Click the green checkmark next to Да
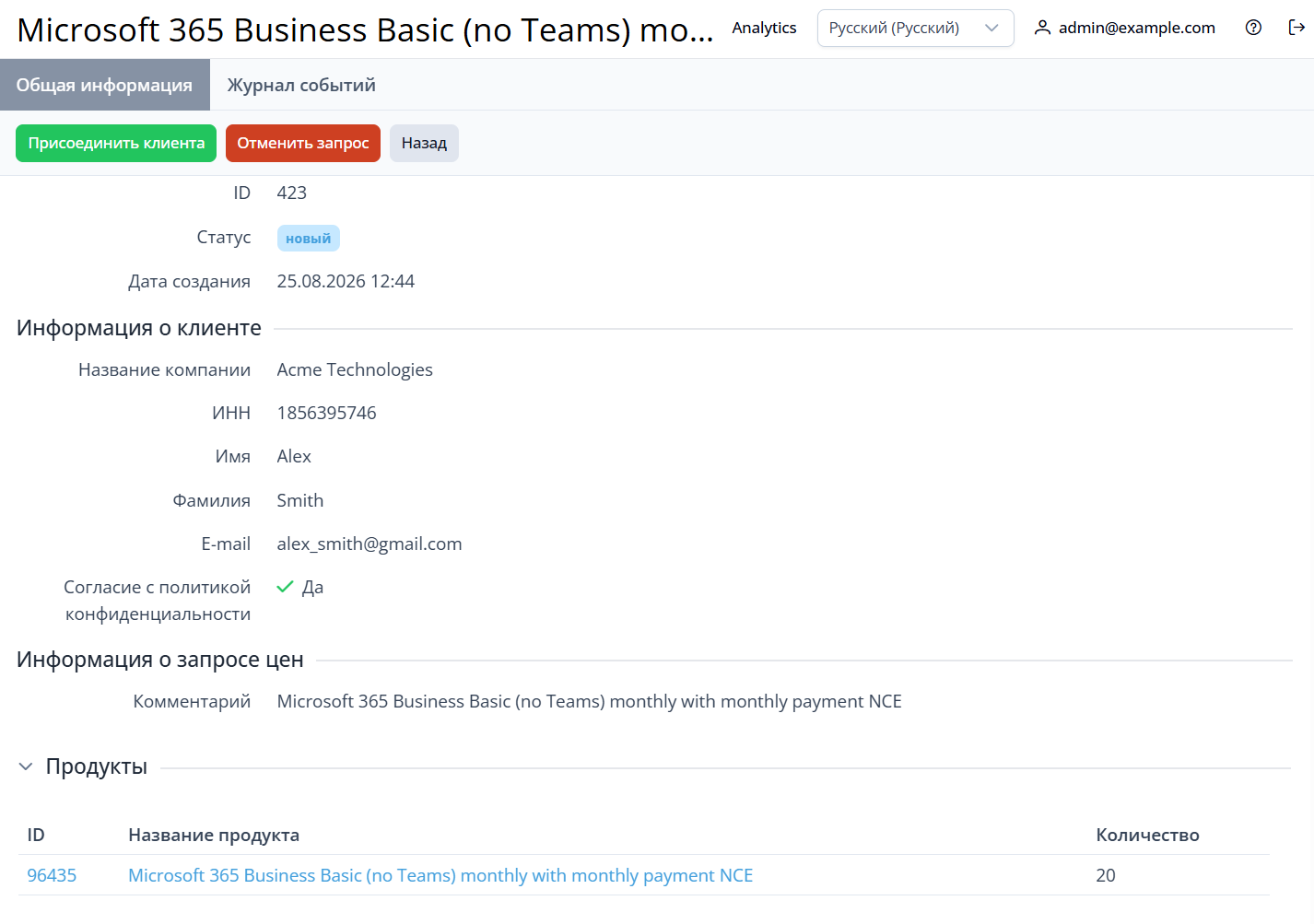 click(x=286, y=587)
